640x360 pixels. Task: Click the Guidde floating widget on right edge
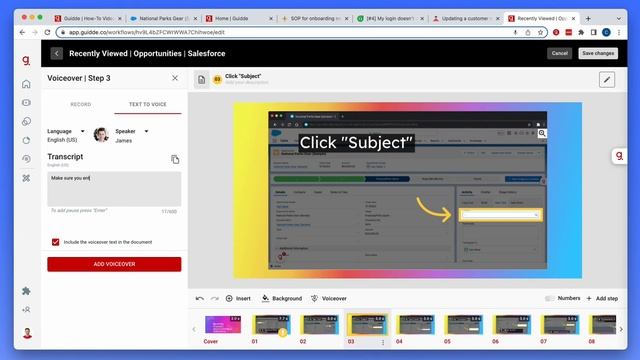619,156
